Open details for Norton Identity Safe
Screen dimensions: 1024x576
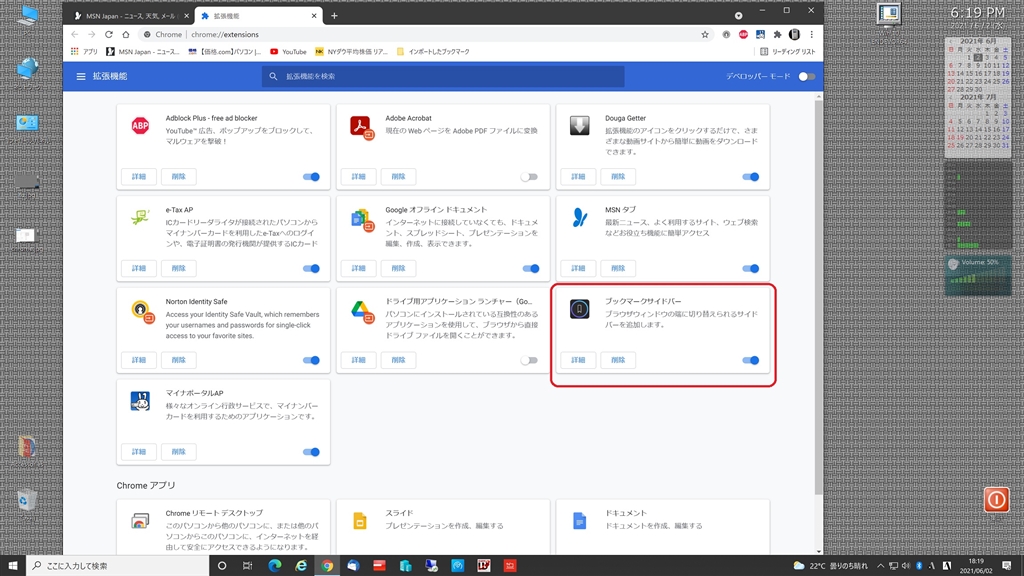point(138,360)
